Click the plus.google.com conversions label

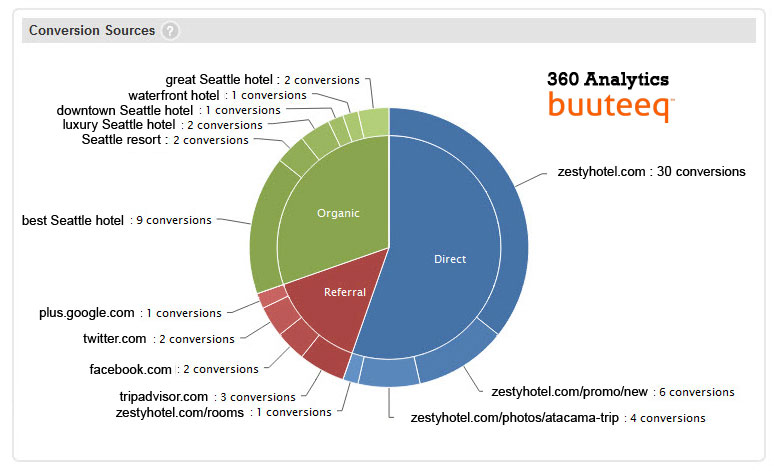coord(130,313)
